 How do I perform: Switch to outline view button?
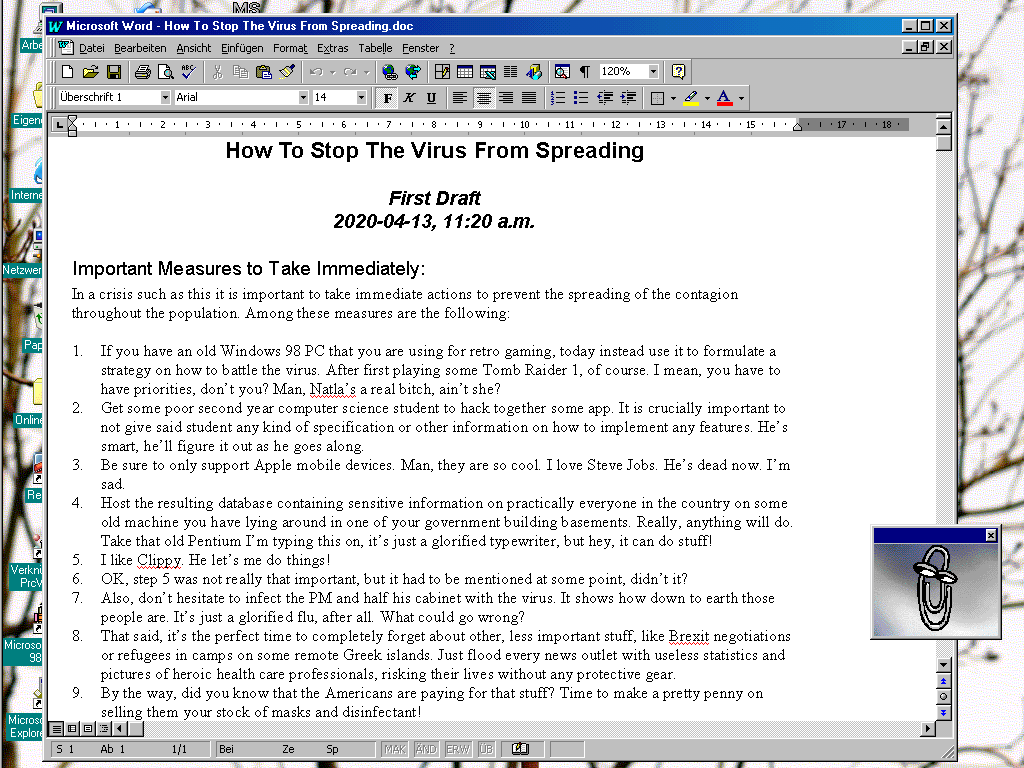click(x=103, y=728)
